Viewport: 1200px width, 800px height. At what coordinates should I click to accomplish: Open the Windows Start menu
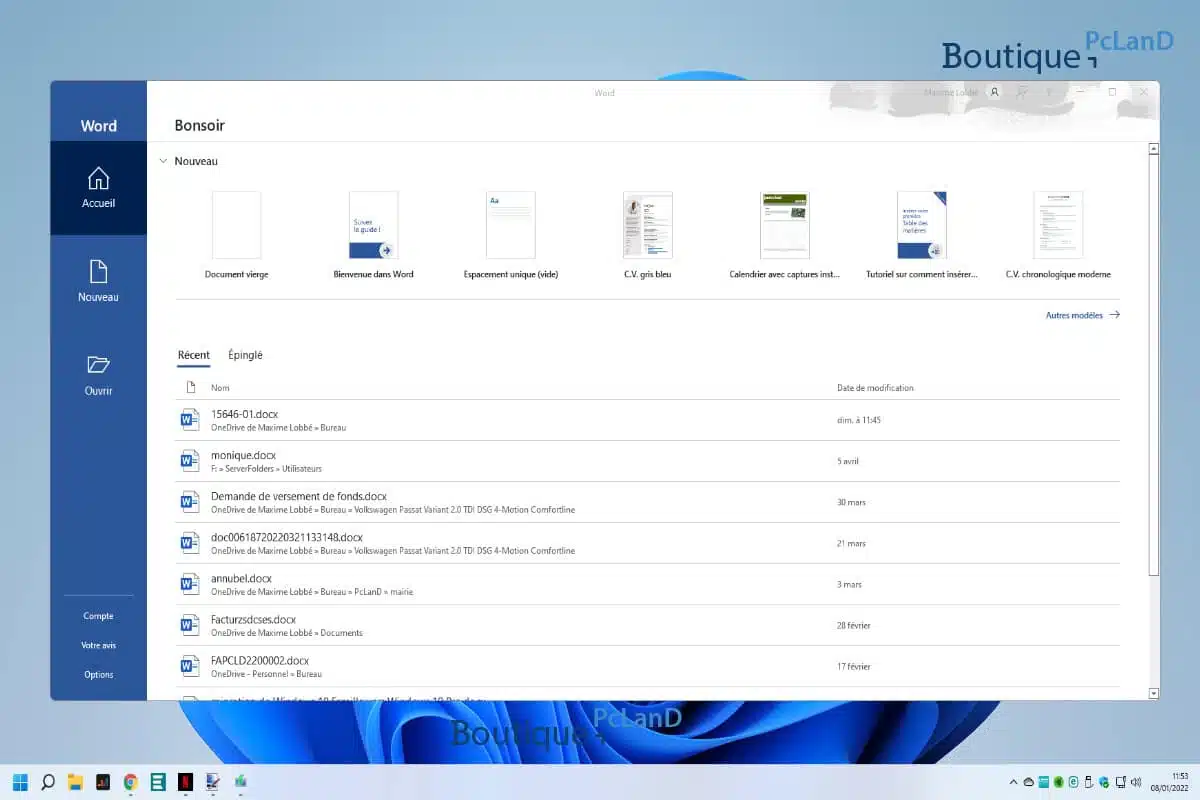pyautogui.click(x=20, y=782)
